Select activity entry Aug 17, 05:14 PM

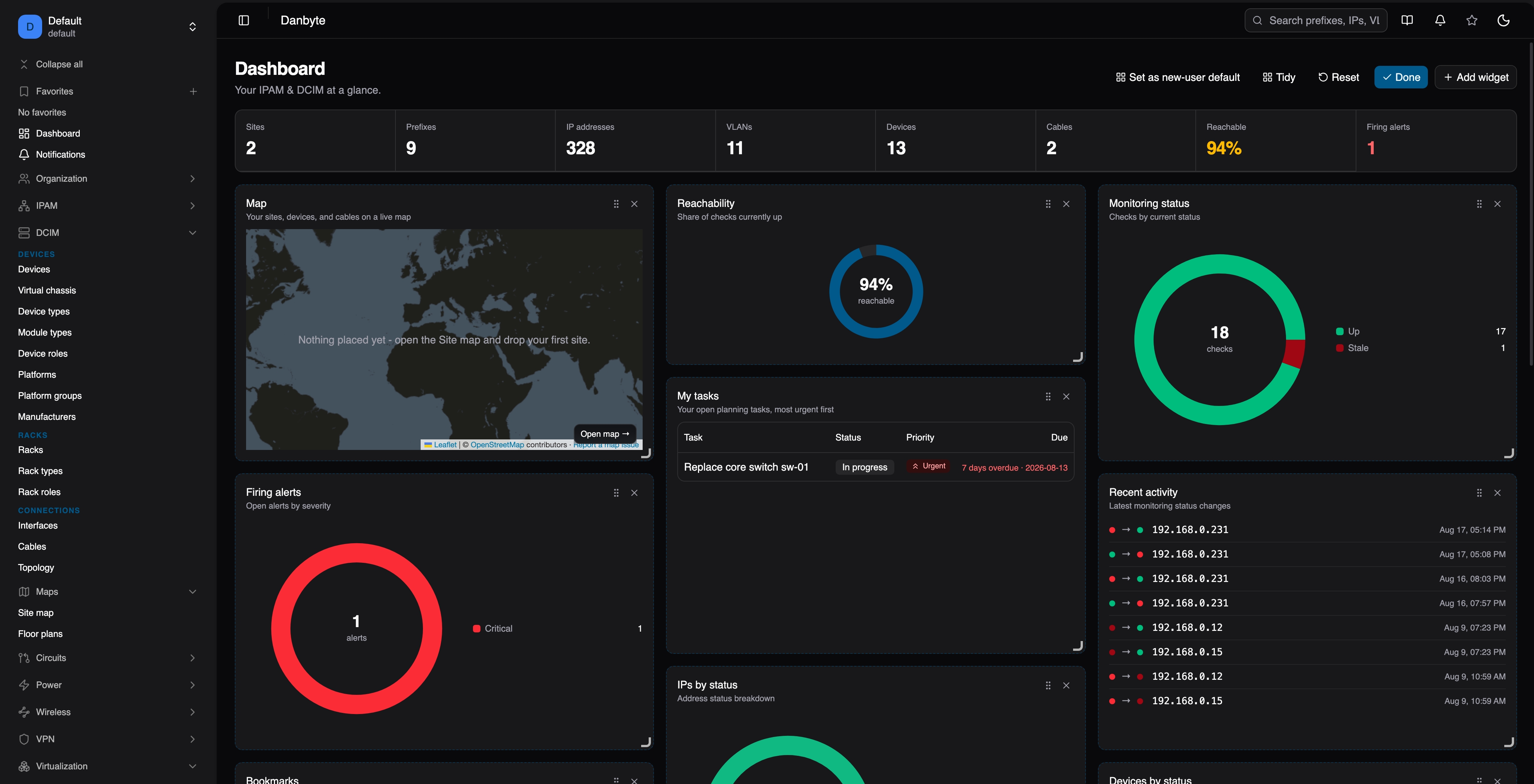coord(1306,530)
